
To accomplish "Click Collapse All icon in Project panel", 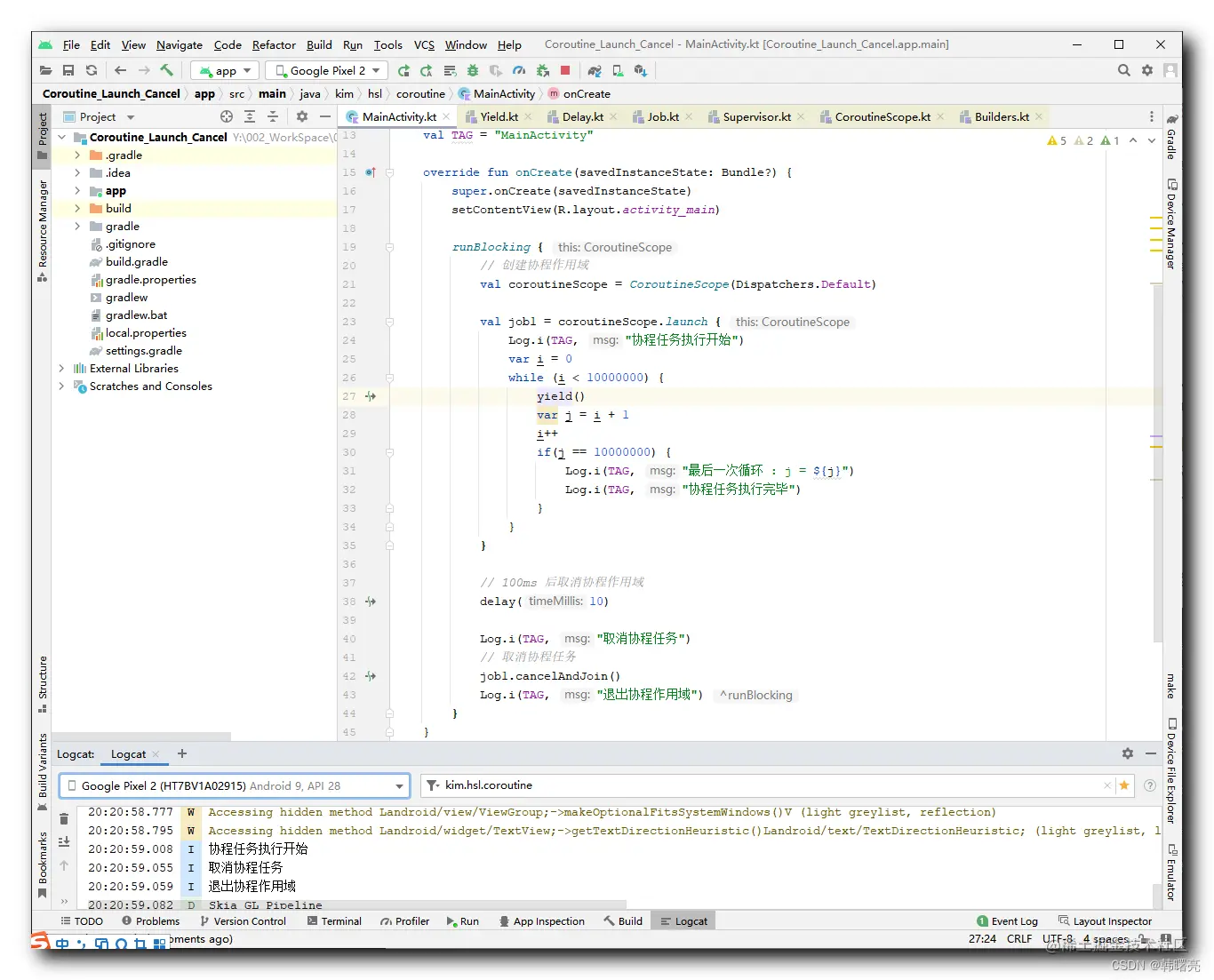I will (273, 116).
